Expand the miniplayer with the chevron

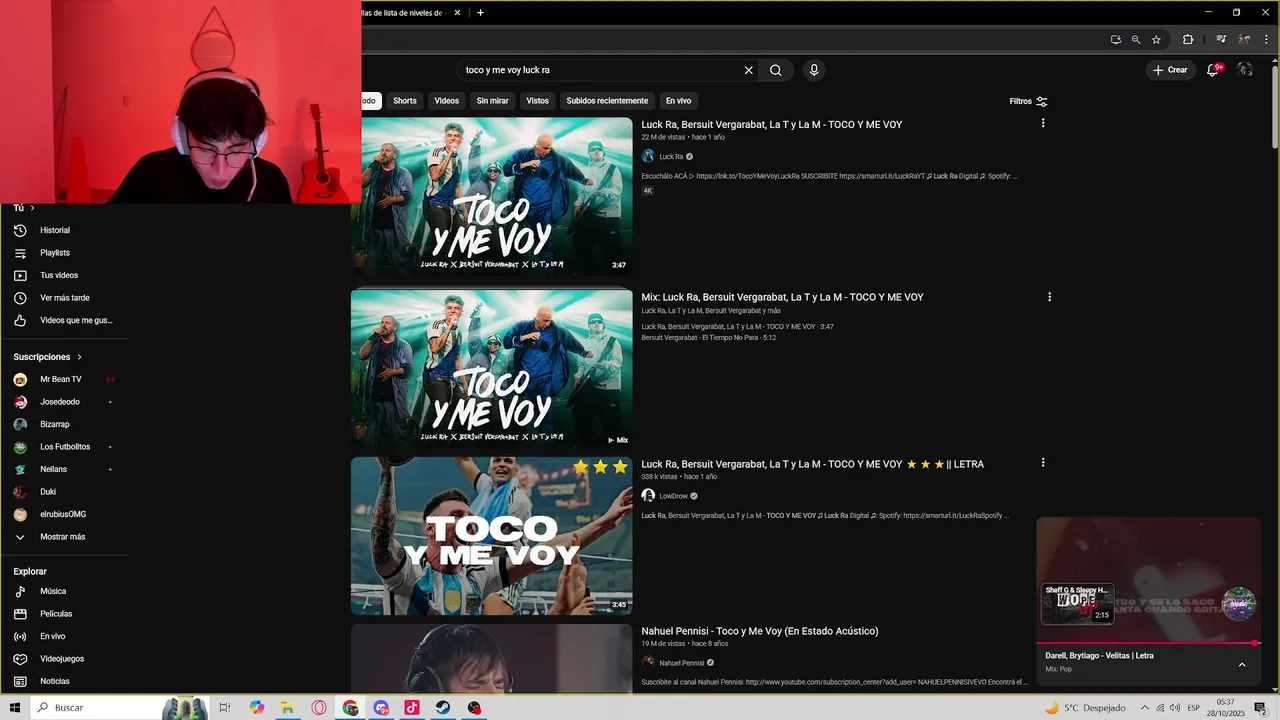1242,664
